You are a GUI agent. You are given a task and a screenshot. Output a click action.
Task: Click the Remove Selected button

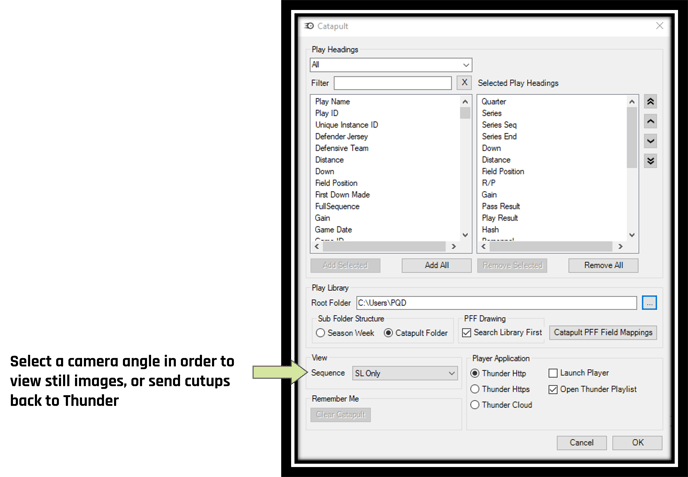[x=512, y=265]
